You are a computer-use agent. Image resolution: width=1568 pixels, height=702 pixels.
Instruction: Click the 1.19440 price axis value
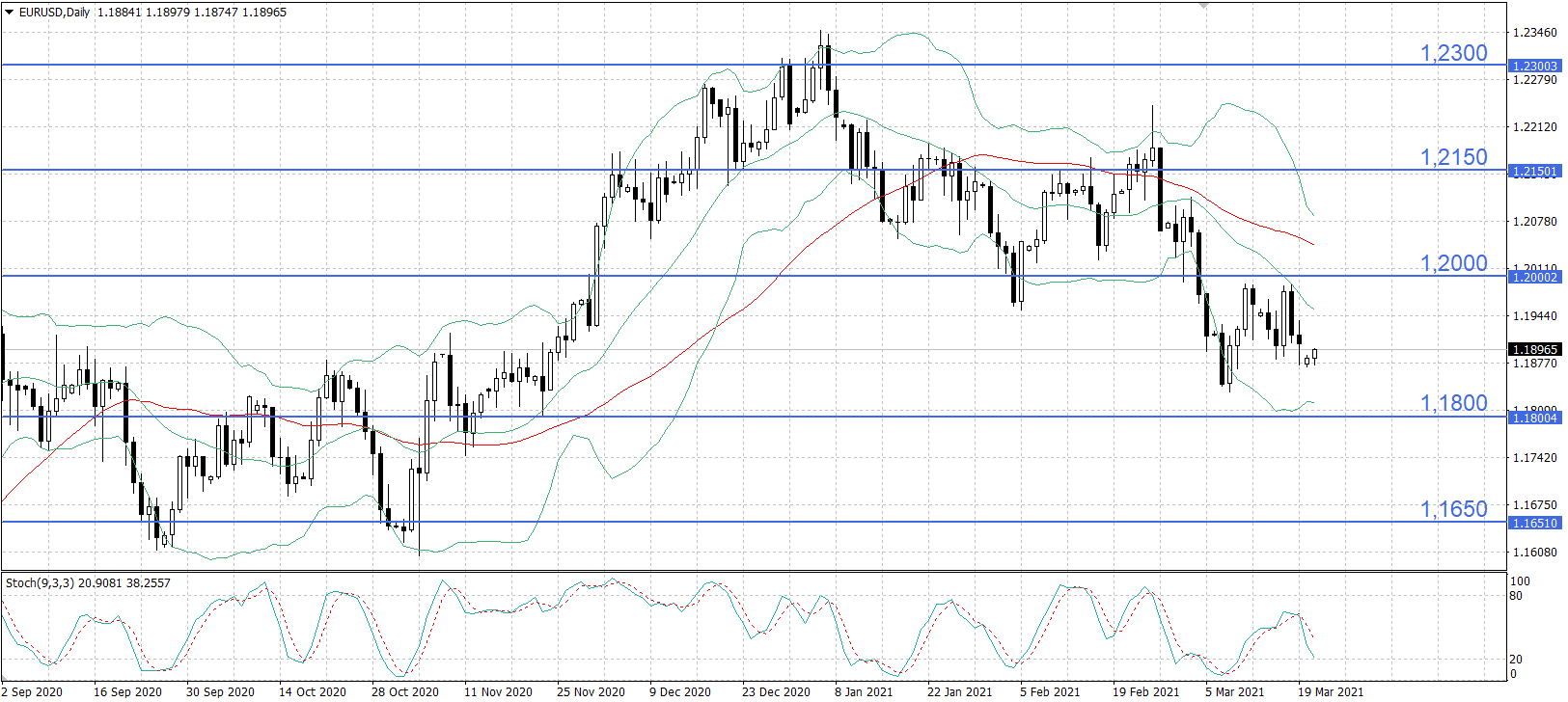[1534, 316]
